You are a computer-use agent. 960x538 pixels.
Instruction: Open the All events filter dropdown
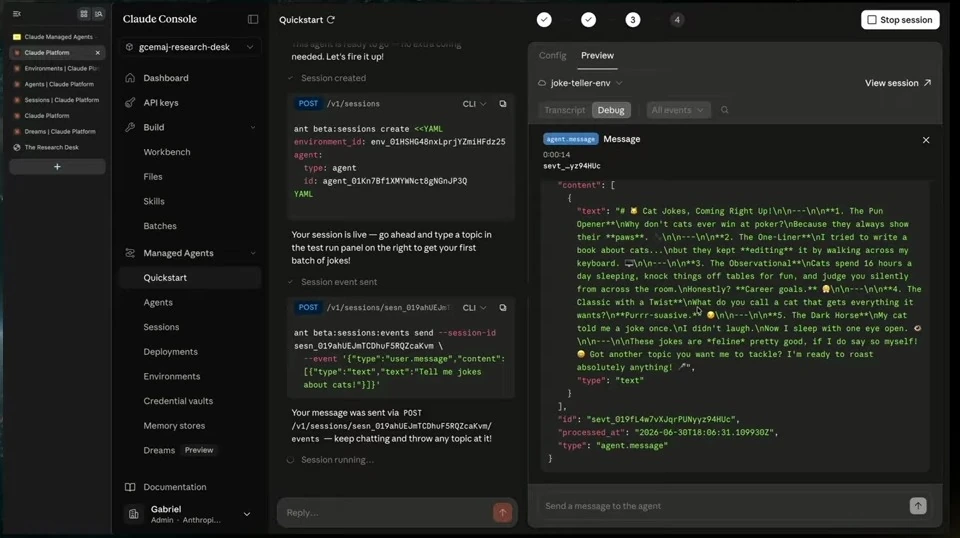678,110
